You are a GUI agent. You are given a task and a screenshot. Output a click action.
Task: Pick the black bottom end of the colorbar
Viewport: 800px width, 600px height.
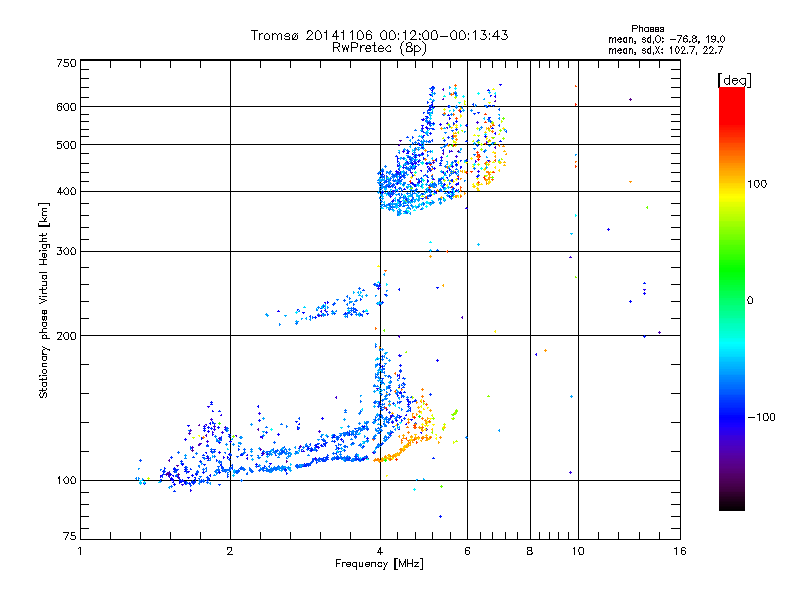(x=732, y=505)
